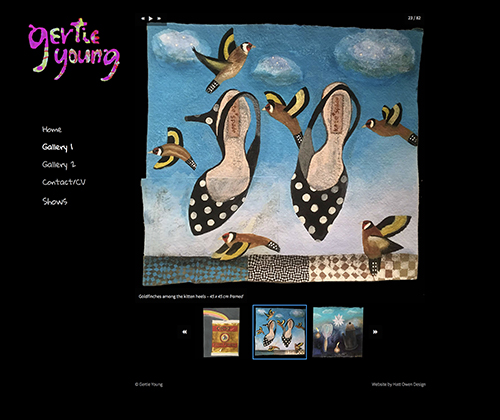
Task: Jump forward in thumbnails with double-right arrow
Action: click(x=375, y=332)
